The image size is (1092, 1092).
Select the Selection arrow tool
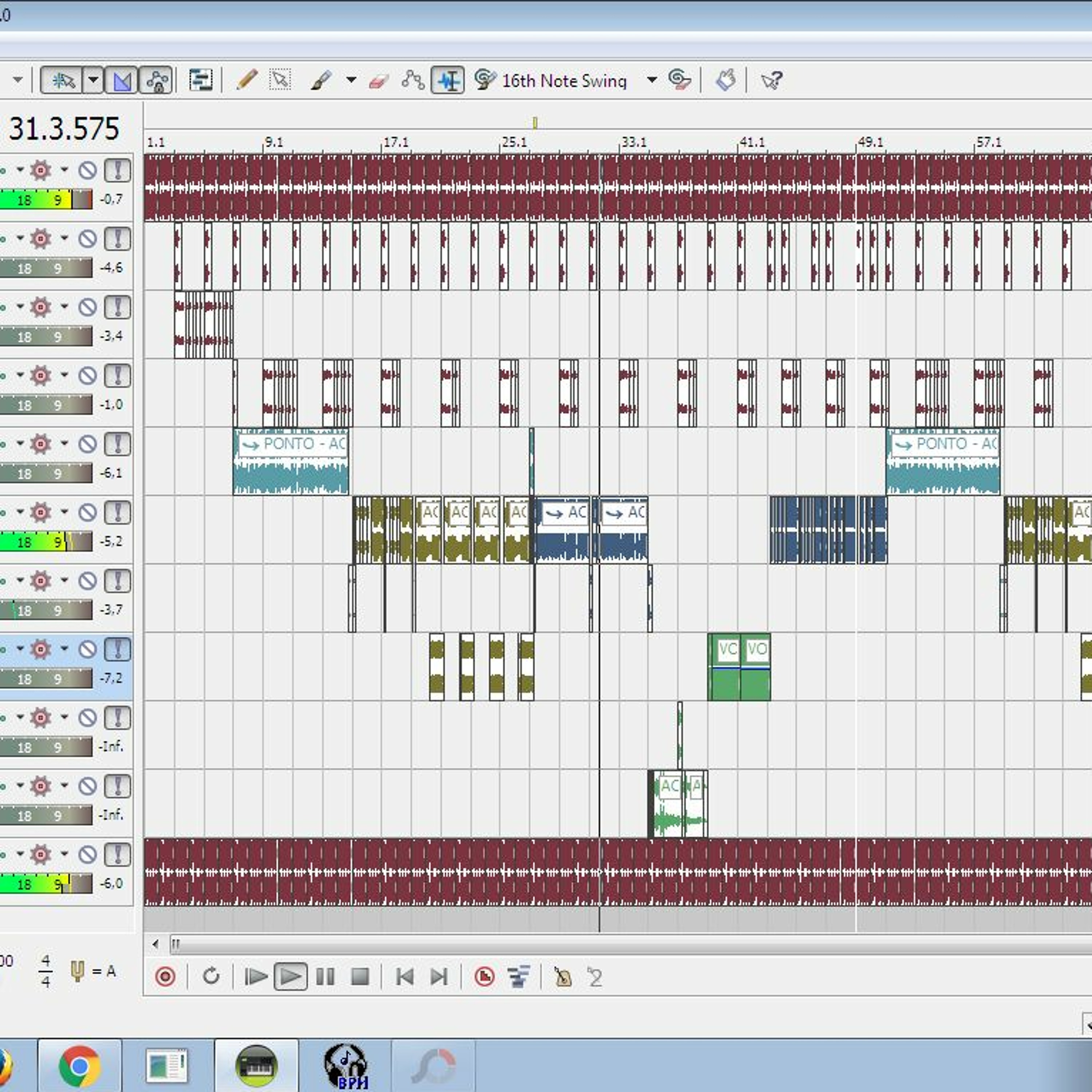280,80
